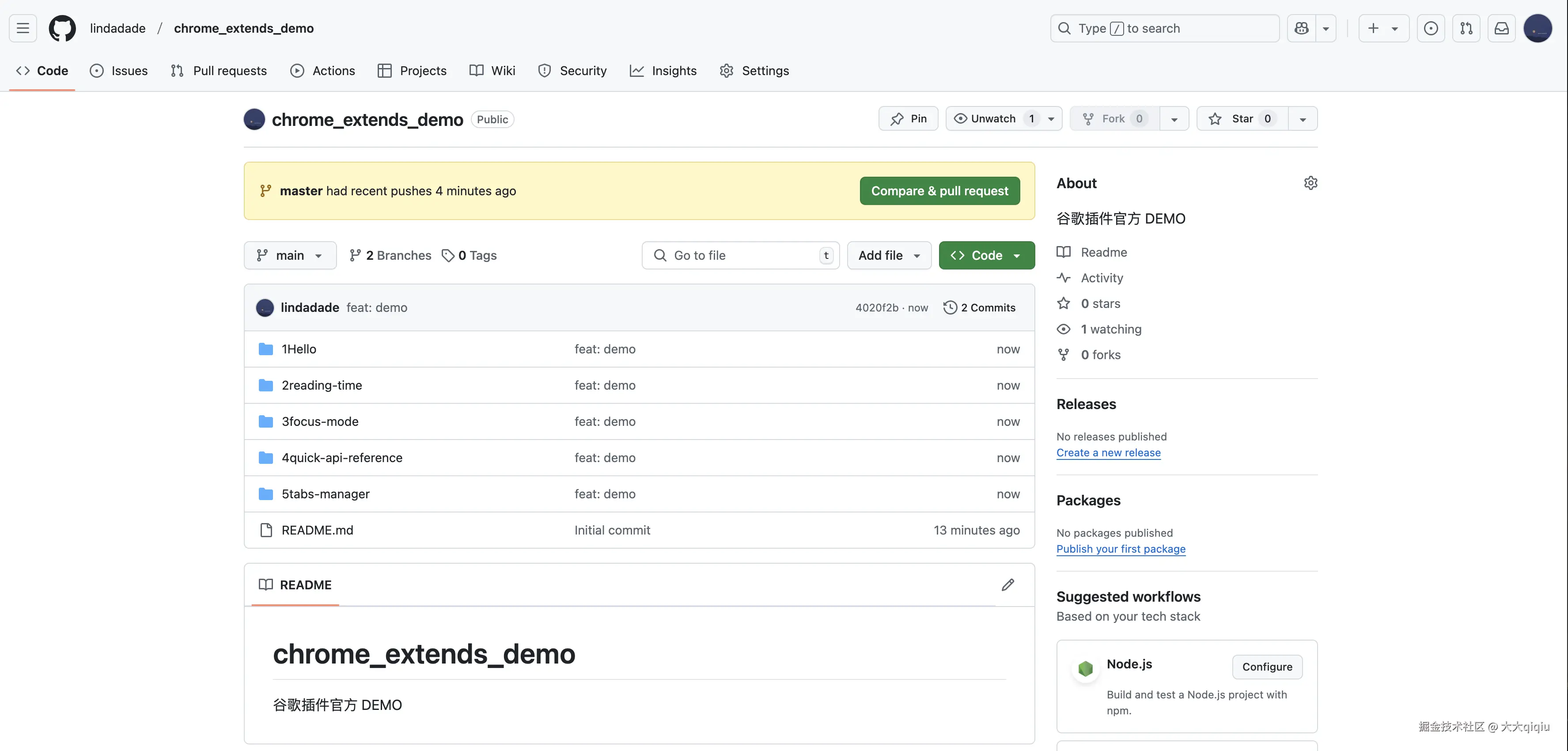Click the Go to file search field
This screenshot has width=1568, height=751.
(x=739, y=256)
